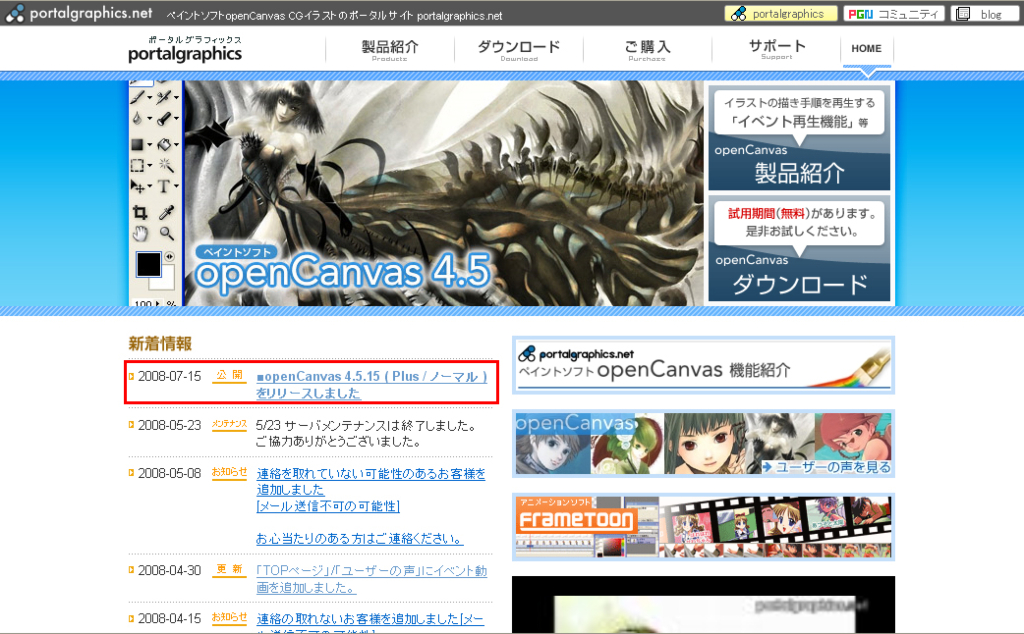
Task: Click the black foreground color swatch in the banner
Action: (148, 264)
